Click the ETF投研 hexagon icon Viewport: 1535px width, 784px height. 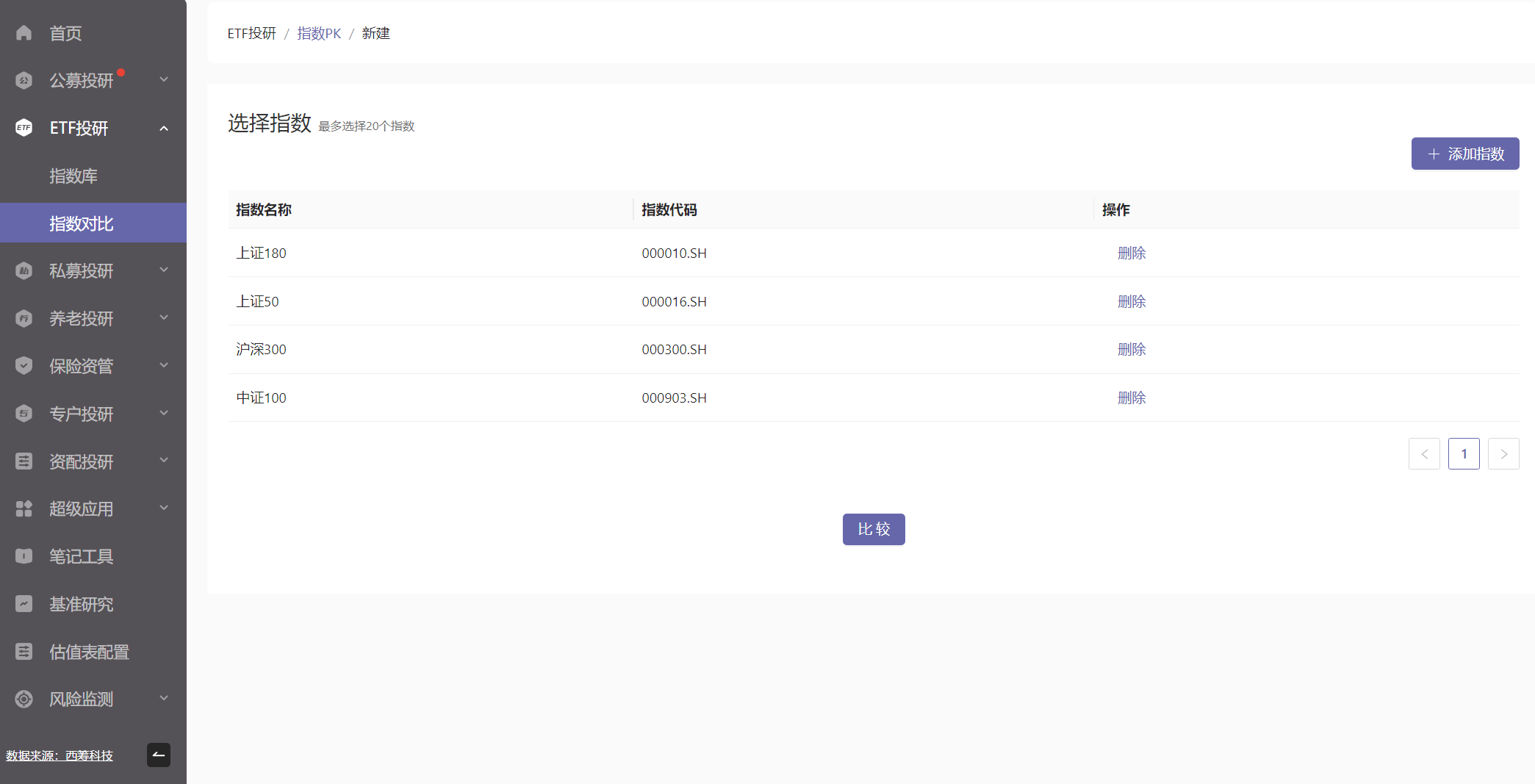(24, 128)
